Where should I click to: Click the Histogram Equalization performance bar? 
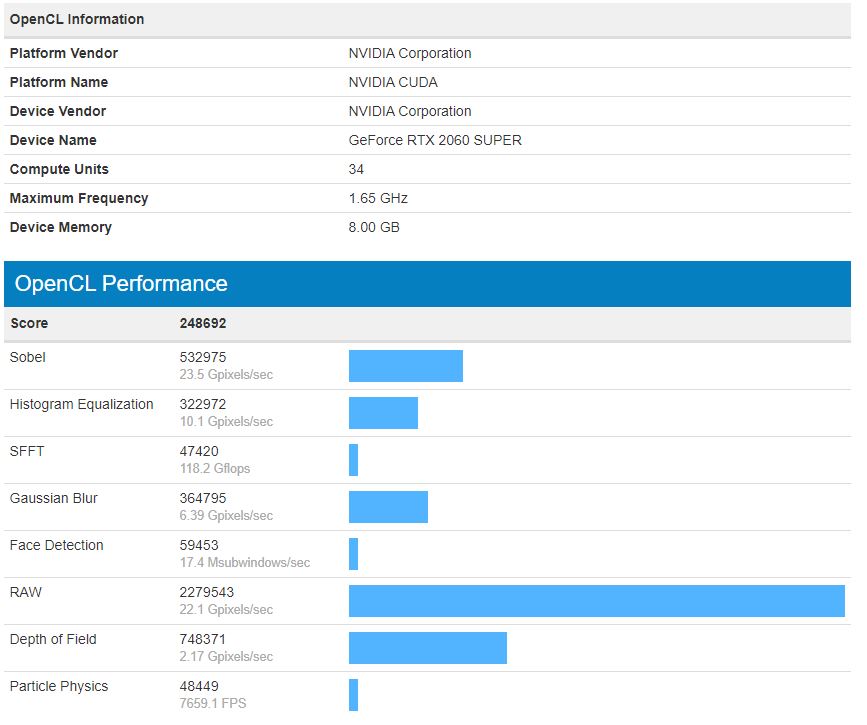tap(383, 413)
